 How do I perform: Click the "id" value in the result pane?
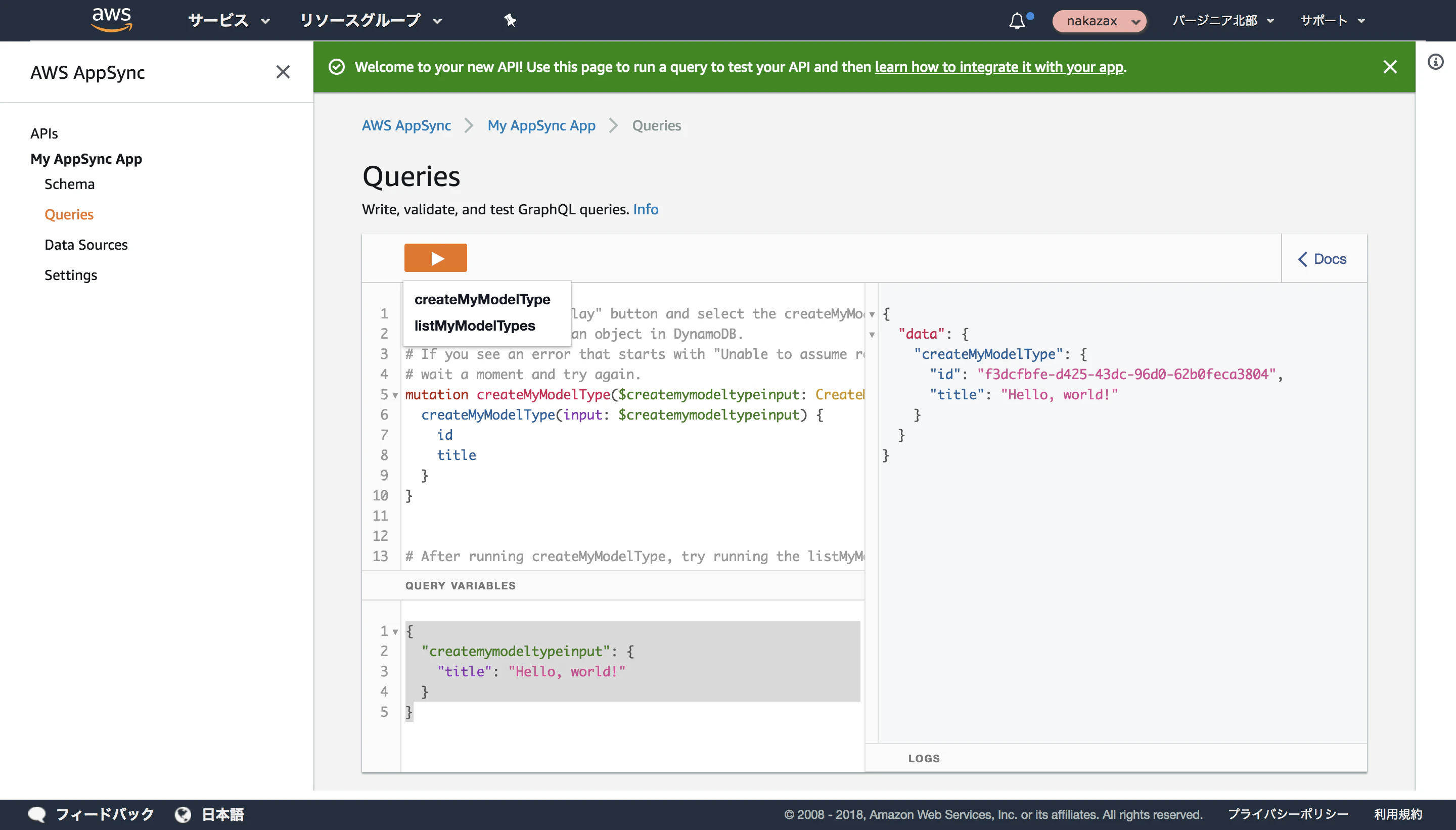1126,374
